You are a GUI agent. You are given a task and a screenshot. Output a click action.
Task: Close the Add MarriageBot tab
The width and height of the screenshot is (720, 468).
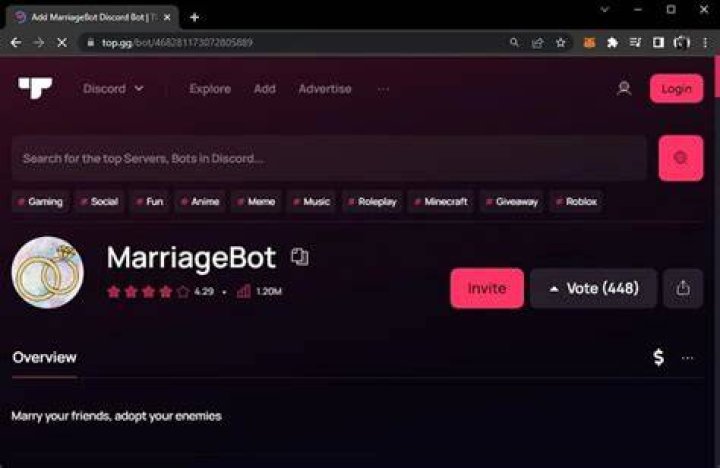[167, 17]
